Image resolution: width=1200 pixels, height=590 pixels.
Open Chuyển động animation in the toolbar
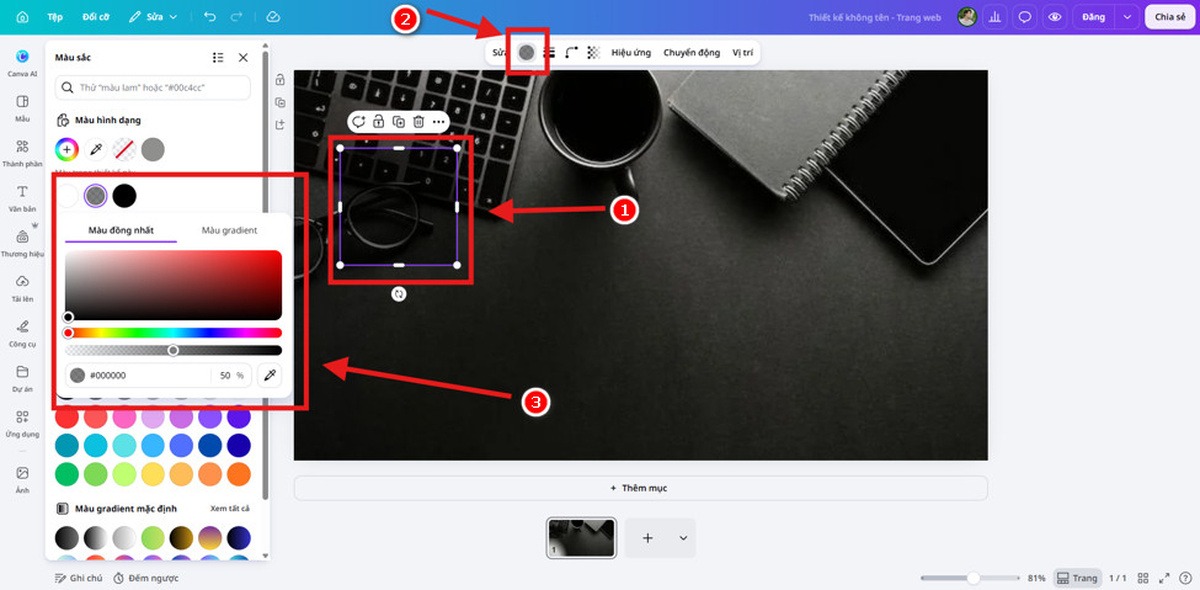(691, 52)
